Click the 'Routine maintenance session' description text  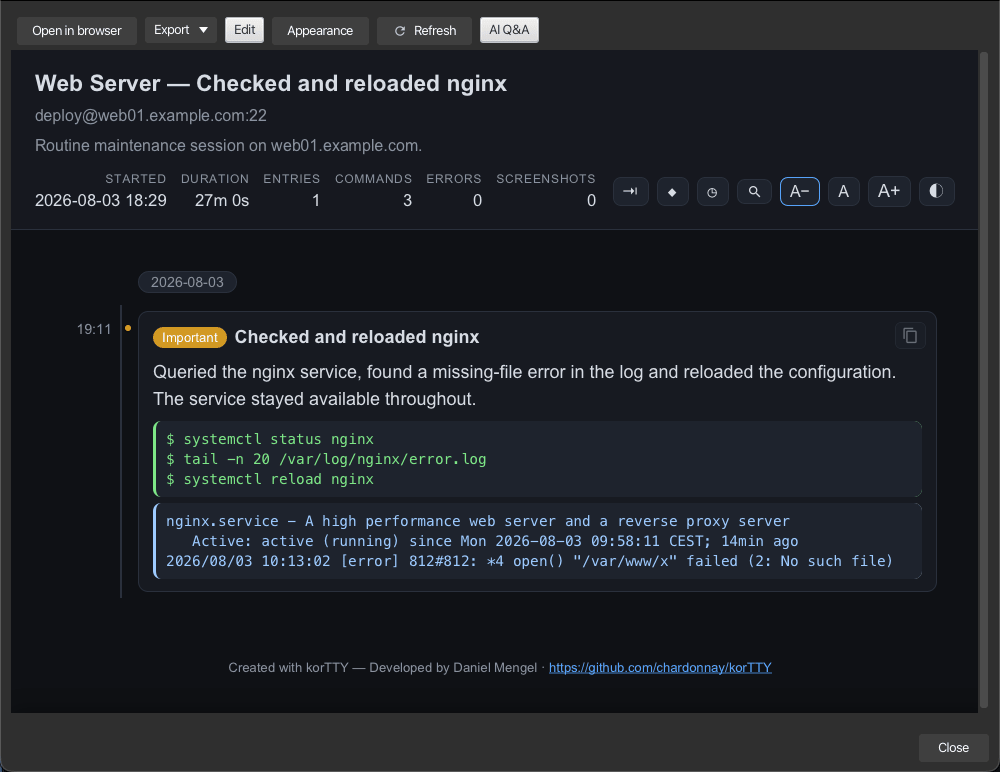pos(228,145)
